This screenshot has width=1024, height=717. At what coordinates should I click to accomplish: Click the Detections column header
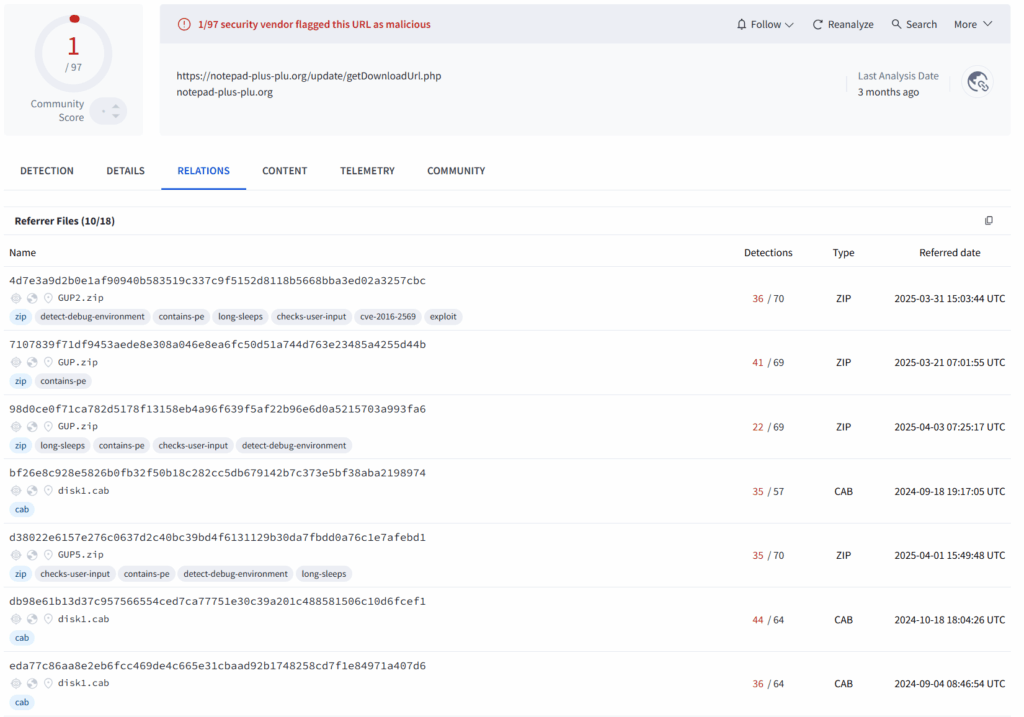[x=768, y=253]
